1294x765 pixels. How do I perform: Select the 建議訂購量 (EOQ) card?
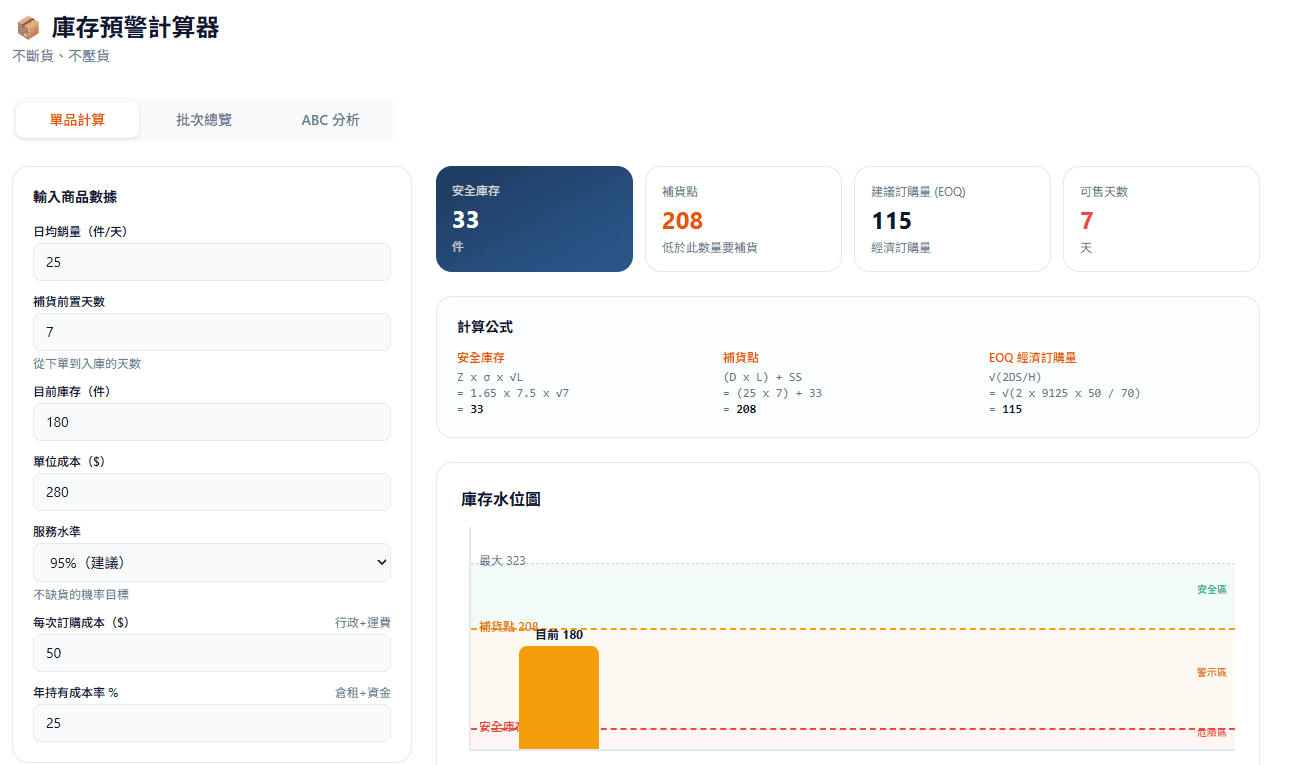coord(952,219)
